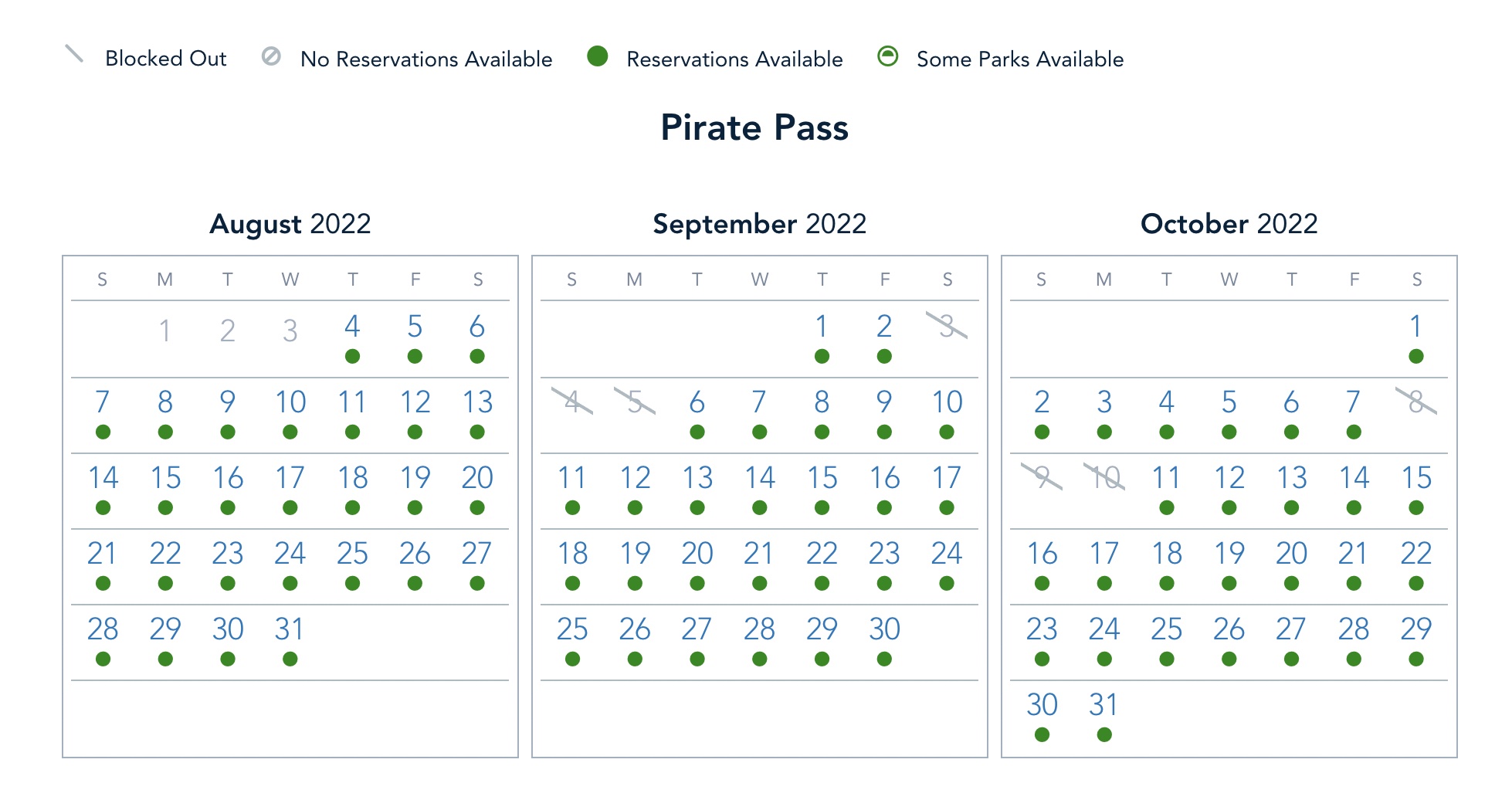
Task: Select September 1 date
Action: click(822, 327)
